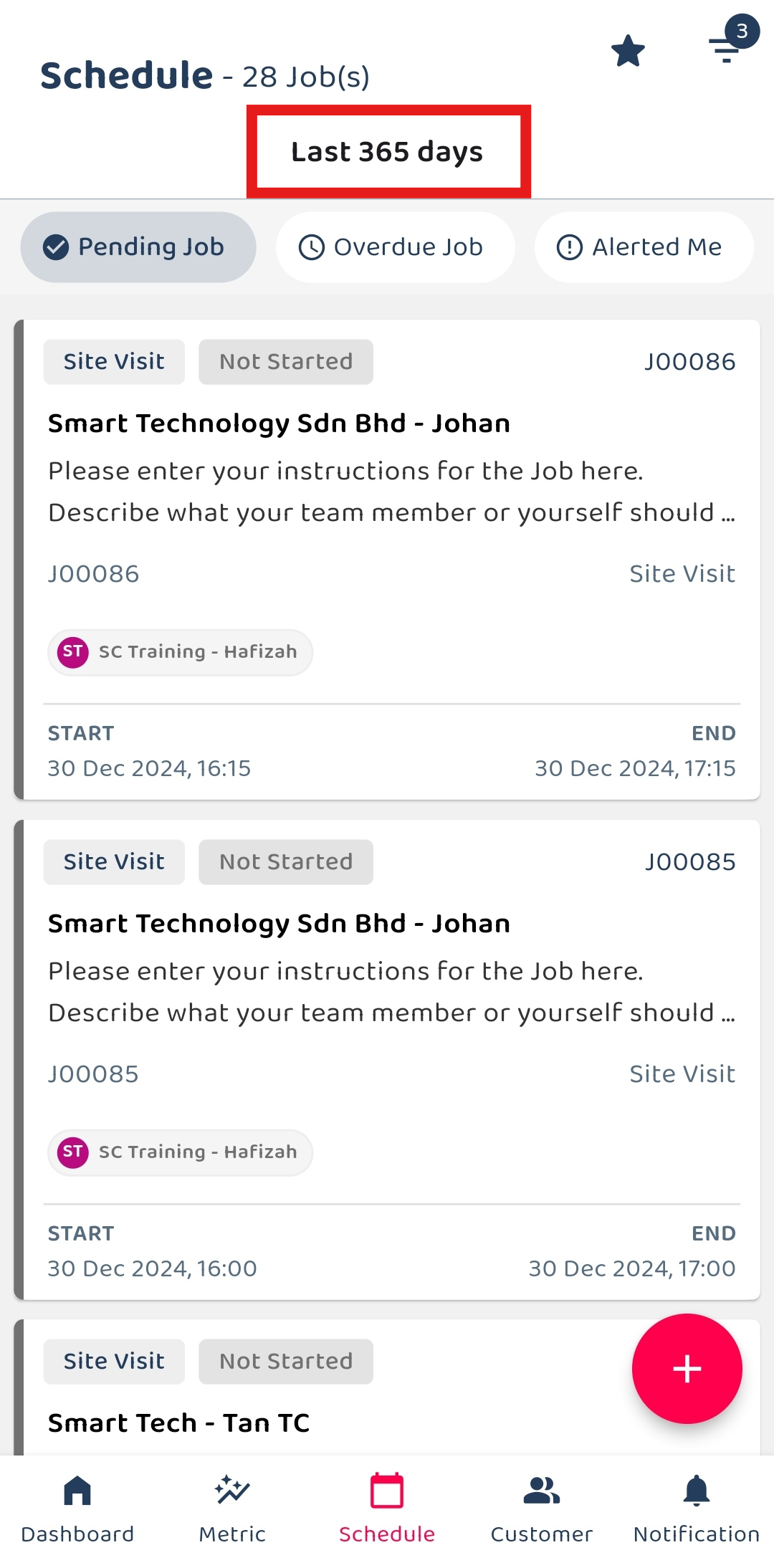Toggle the Pending Job filter chip
774x1568 pixels.
click(138, 247)
